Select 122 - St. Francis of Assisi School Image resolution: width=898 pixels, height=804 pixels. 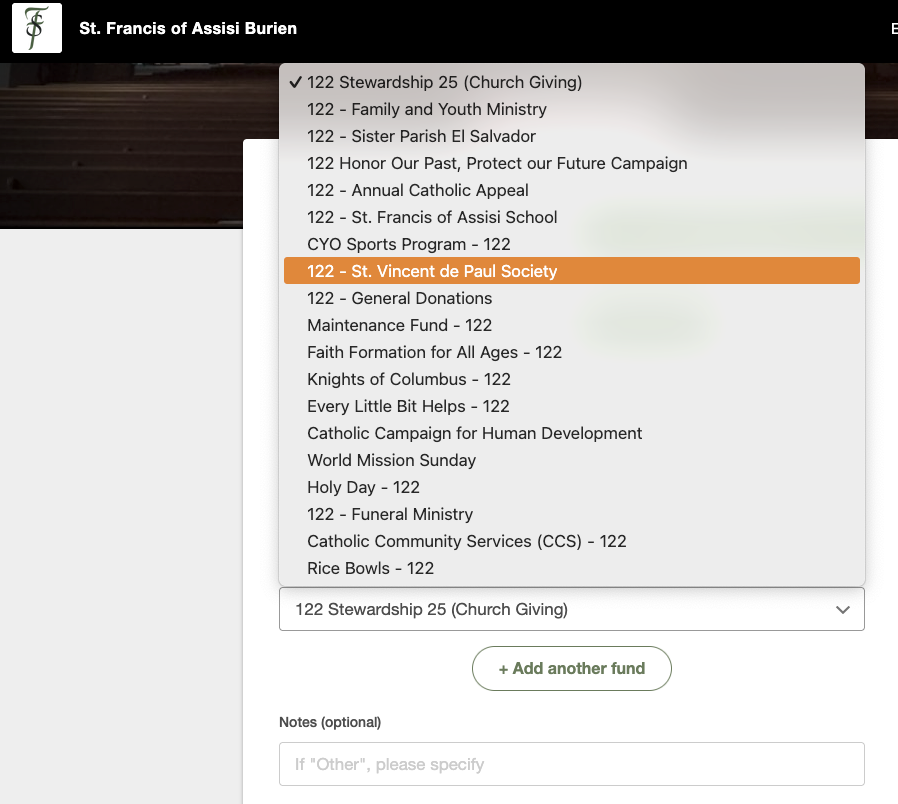[572, 217]
